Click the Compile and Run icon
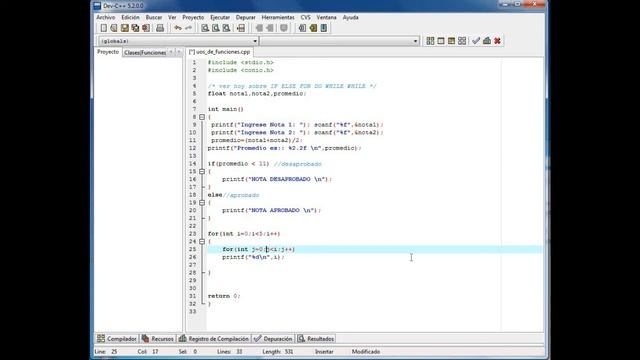This screenshot has width=640, height=360. 451,41
